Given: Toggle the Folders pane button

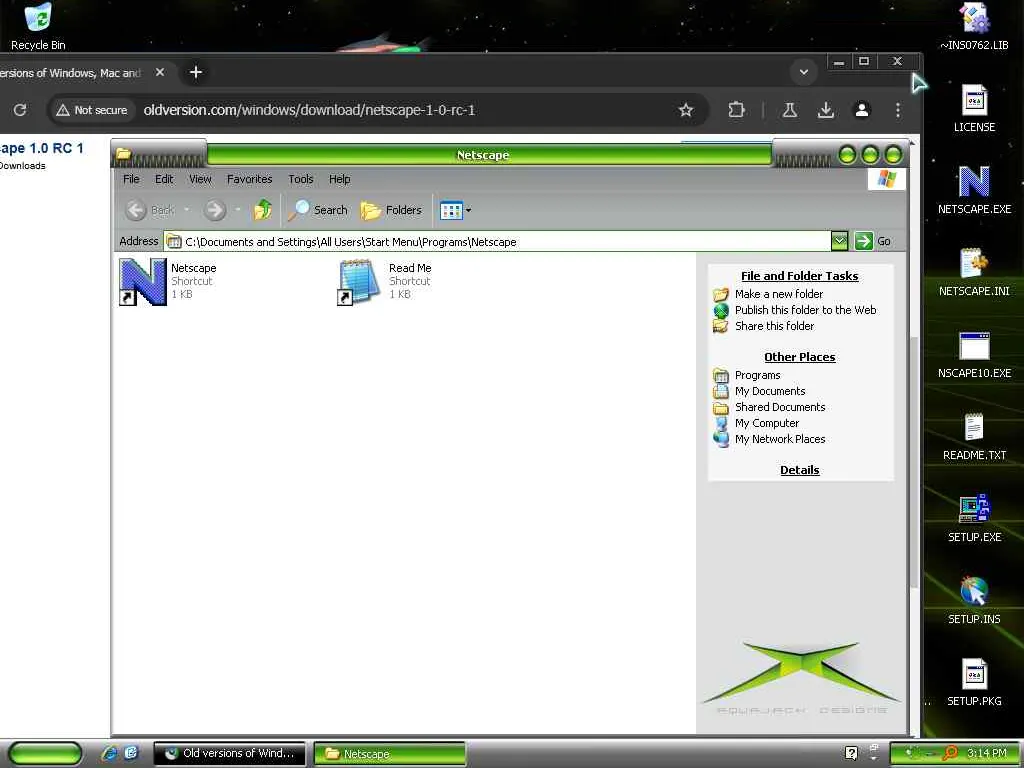Looking at the screenshot, I should coord(391,210).
